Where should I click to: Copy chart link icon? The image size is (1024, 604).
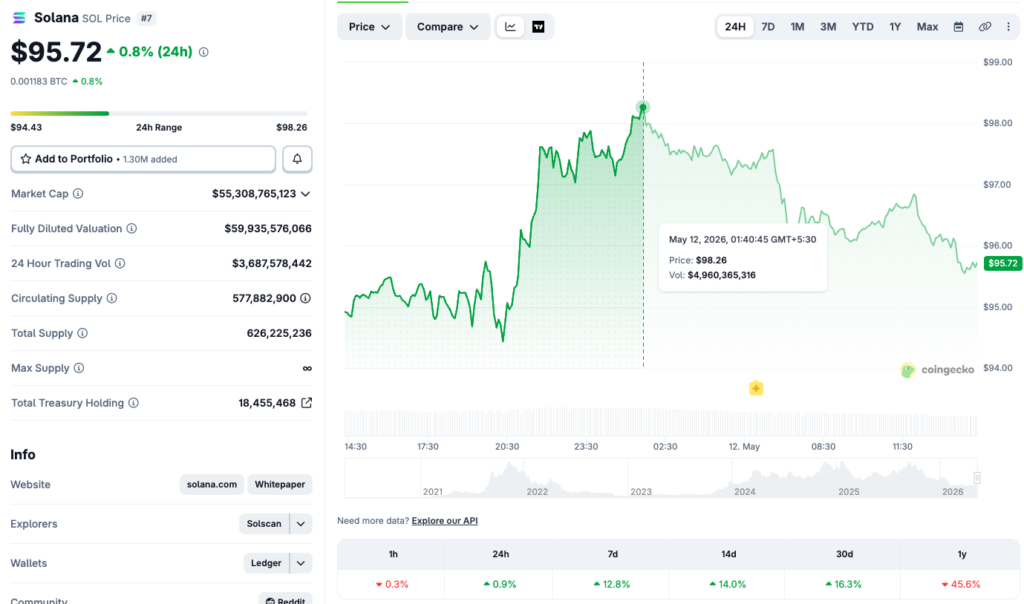pos(984,27)
